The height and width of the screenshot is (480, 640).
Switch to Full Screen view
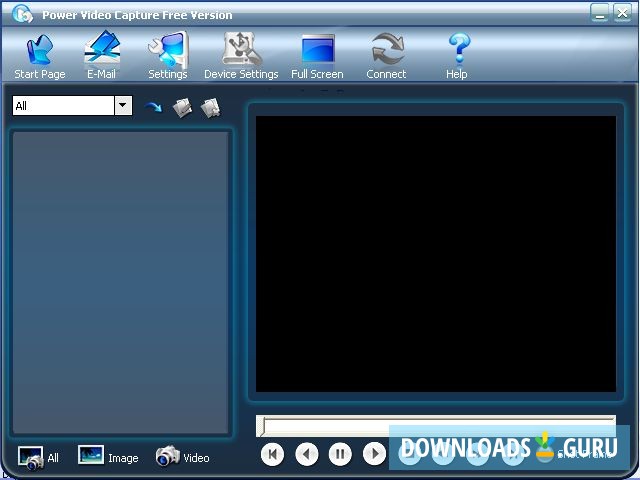pyautogui.click(x=318, y=56)
